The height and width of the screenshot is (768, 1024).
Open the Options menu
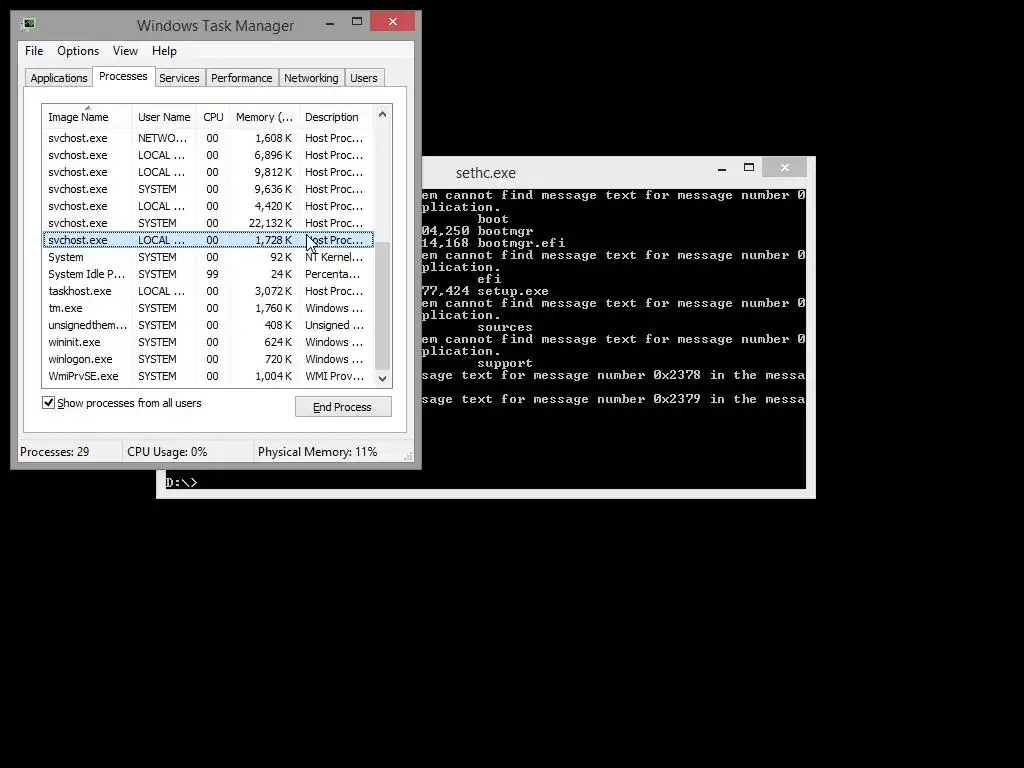point(78,51)
